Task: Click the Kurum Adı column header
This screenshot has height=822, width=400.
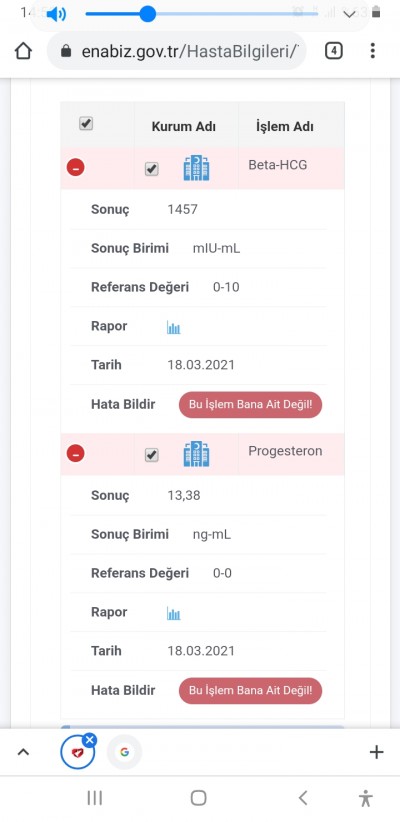Action: pos(183,126)
